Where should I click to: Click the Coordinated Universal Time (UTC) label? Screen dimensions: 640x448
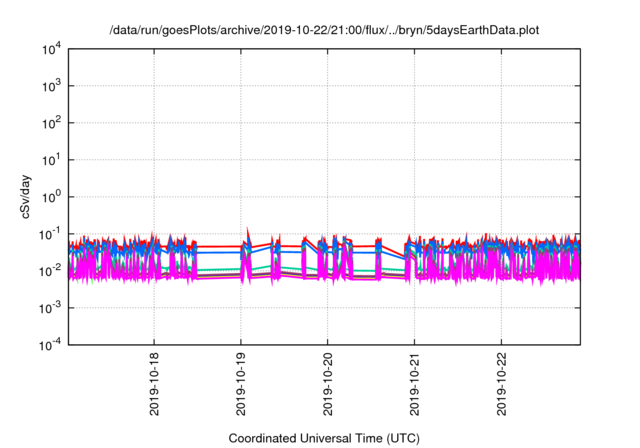(324, 438)
